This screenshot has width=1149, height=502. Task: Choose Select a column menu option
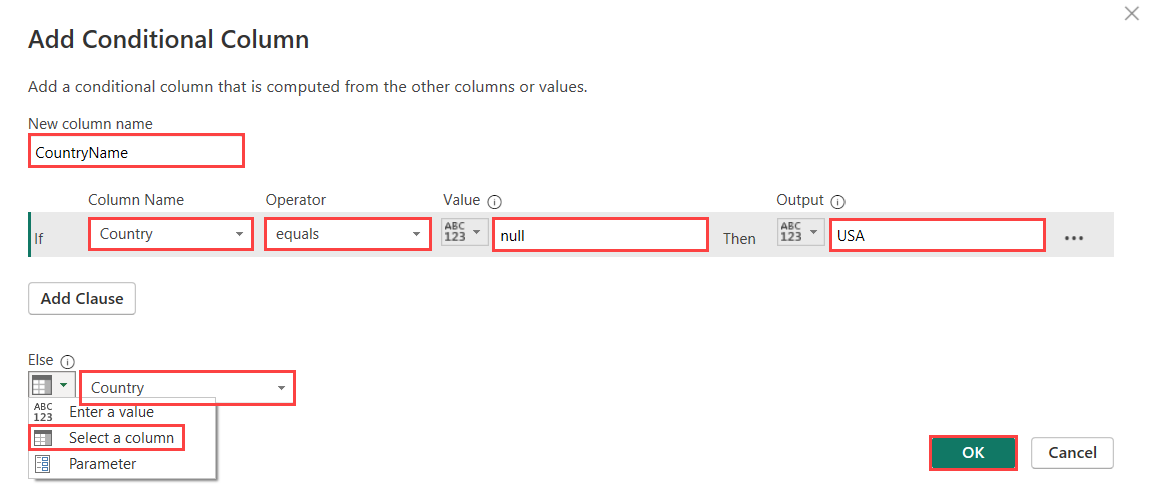point(120,438)
